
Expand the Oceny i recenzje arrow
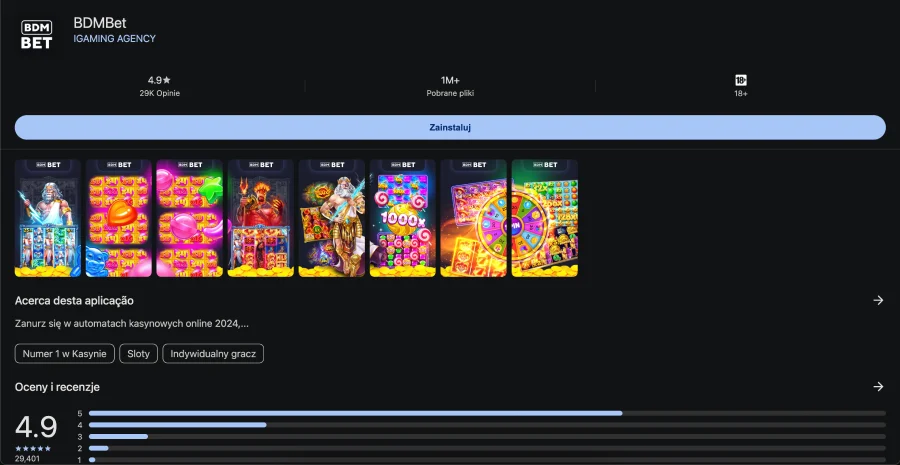[878, 387]
